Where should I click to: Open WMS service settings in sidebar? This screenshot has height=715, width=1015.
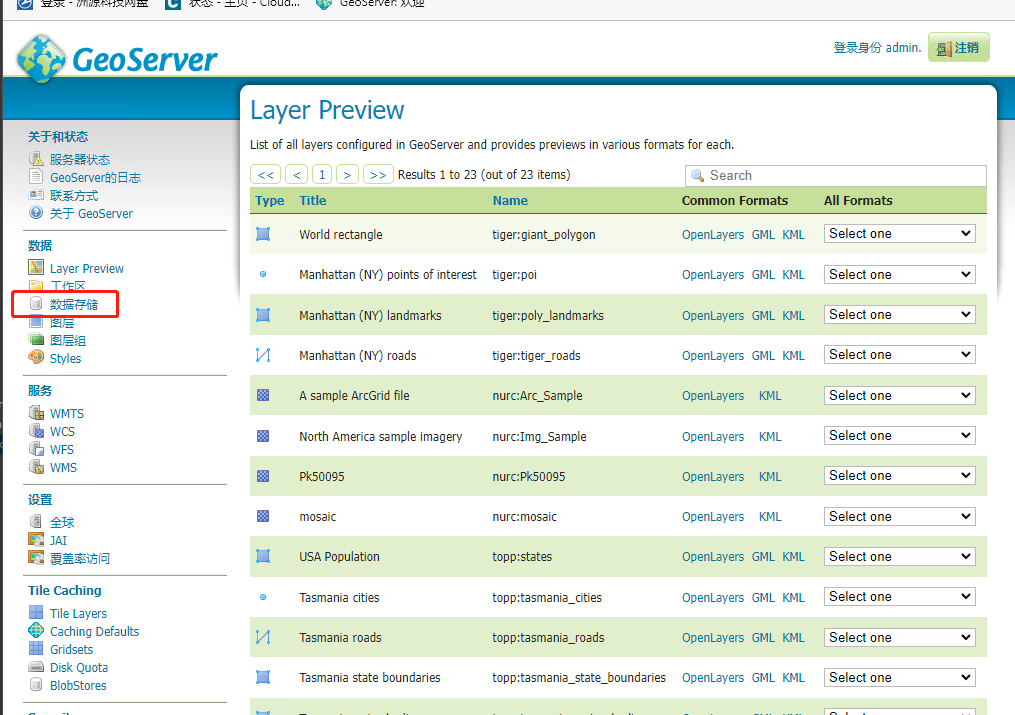coord(63,467)
